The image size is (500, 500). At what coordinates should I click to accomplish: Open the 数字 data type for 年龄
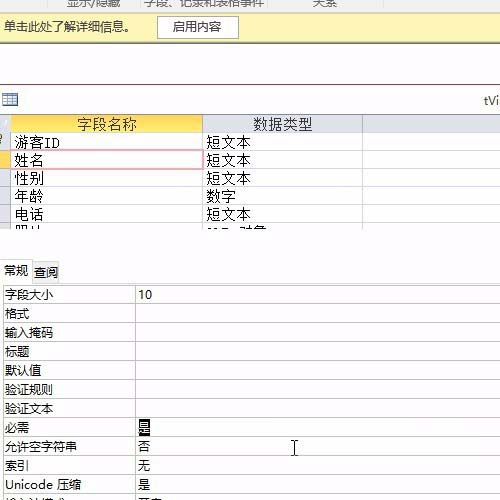(282, 196)
